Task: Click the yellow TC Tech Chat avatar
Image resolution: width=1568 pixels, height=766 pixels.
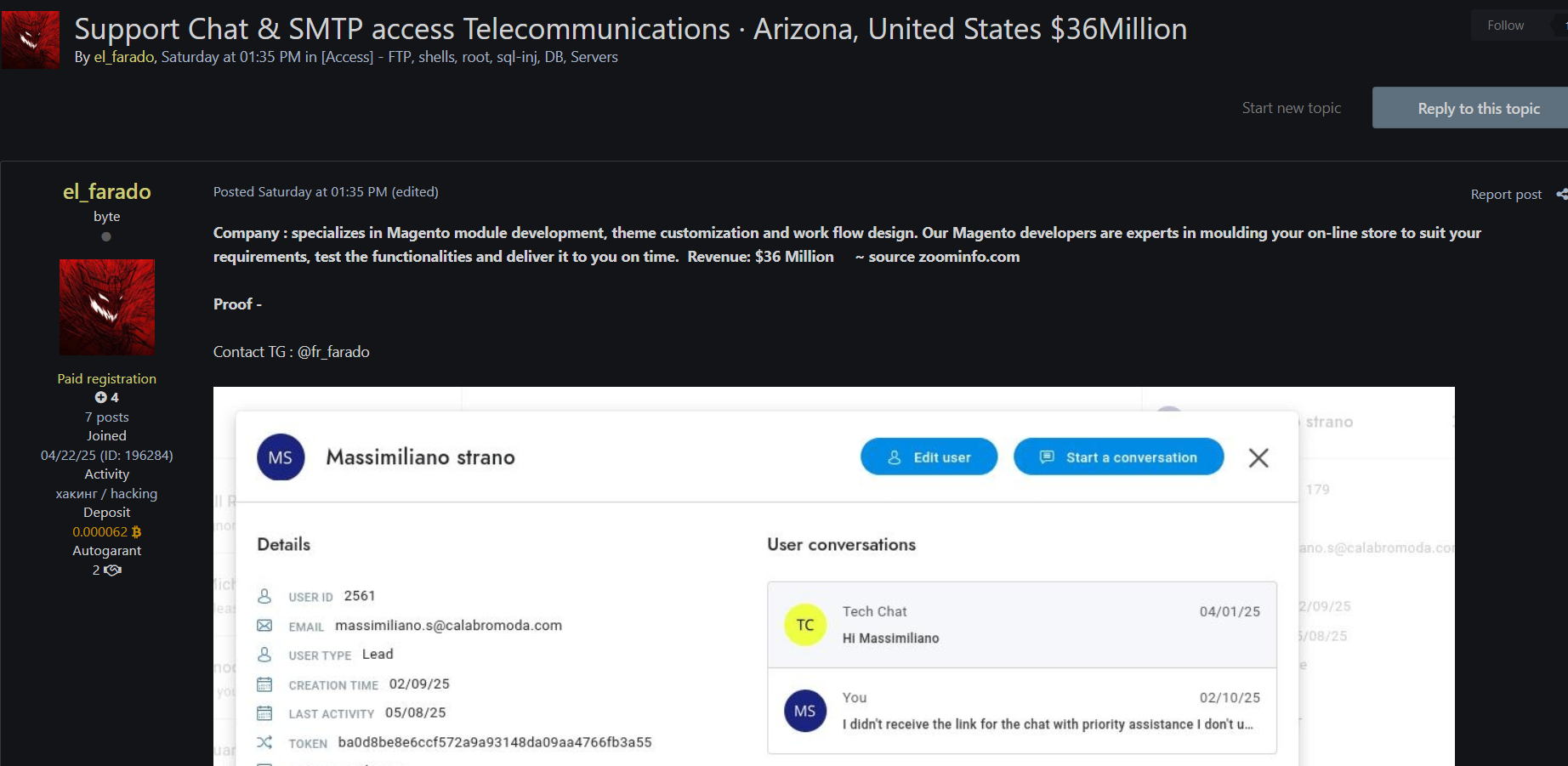Action: [x=804, y=624]
